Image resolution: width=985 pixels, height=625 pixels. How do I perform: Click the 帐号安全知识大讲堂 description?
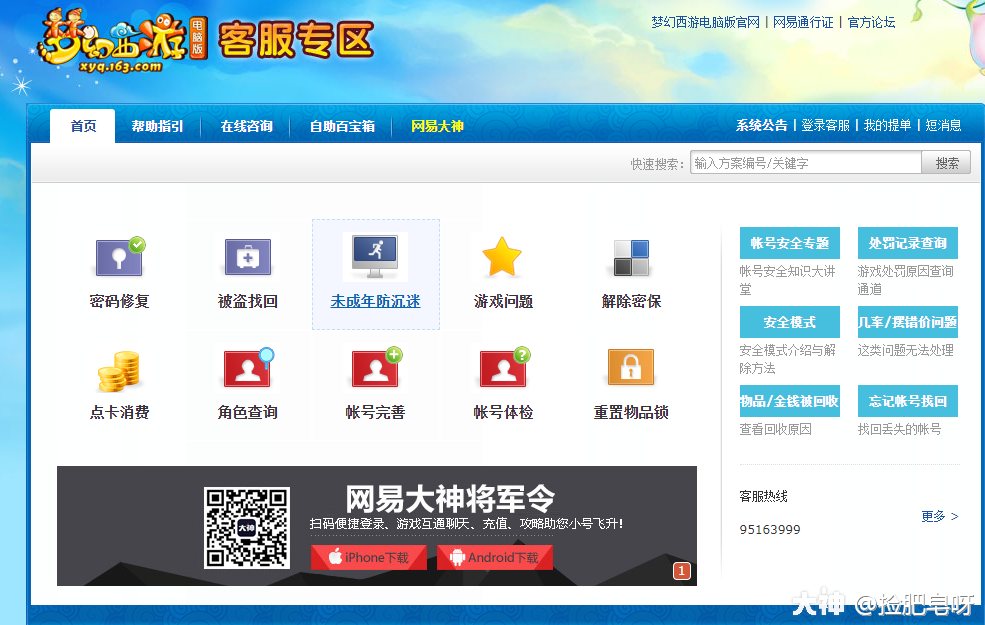(787, 280)
